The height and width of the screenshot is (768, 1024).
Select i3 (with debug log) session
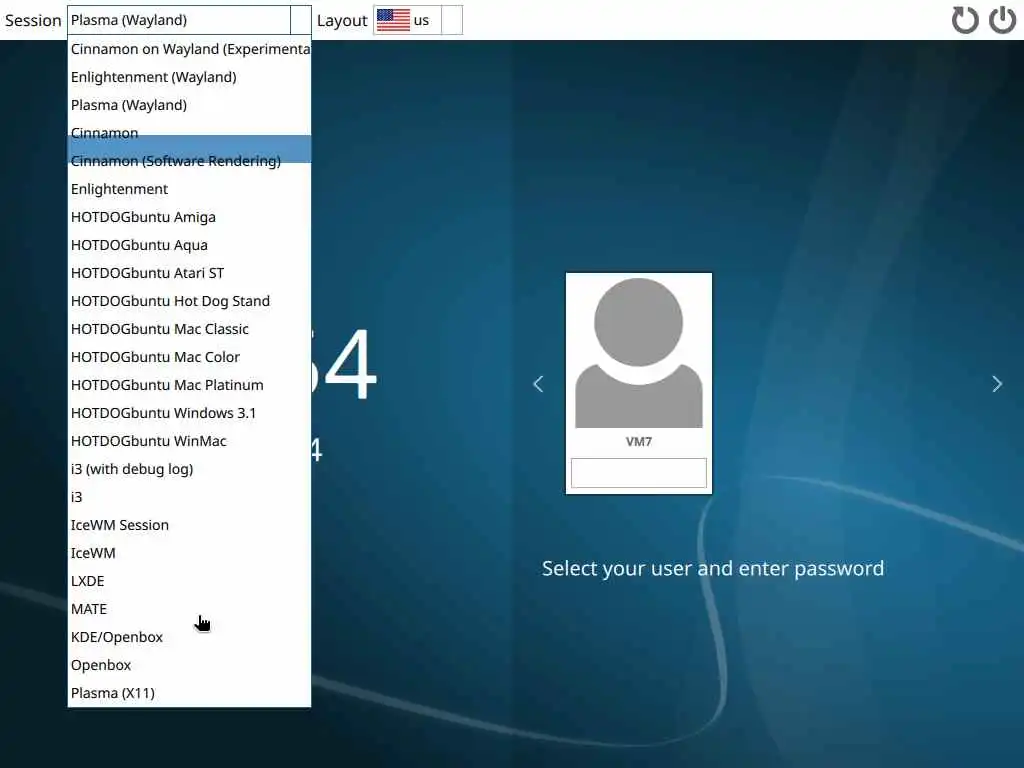click(x=189, y=470)
